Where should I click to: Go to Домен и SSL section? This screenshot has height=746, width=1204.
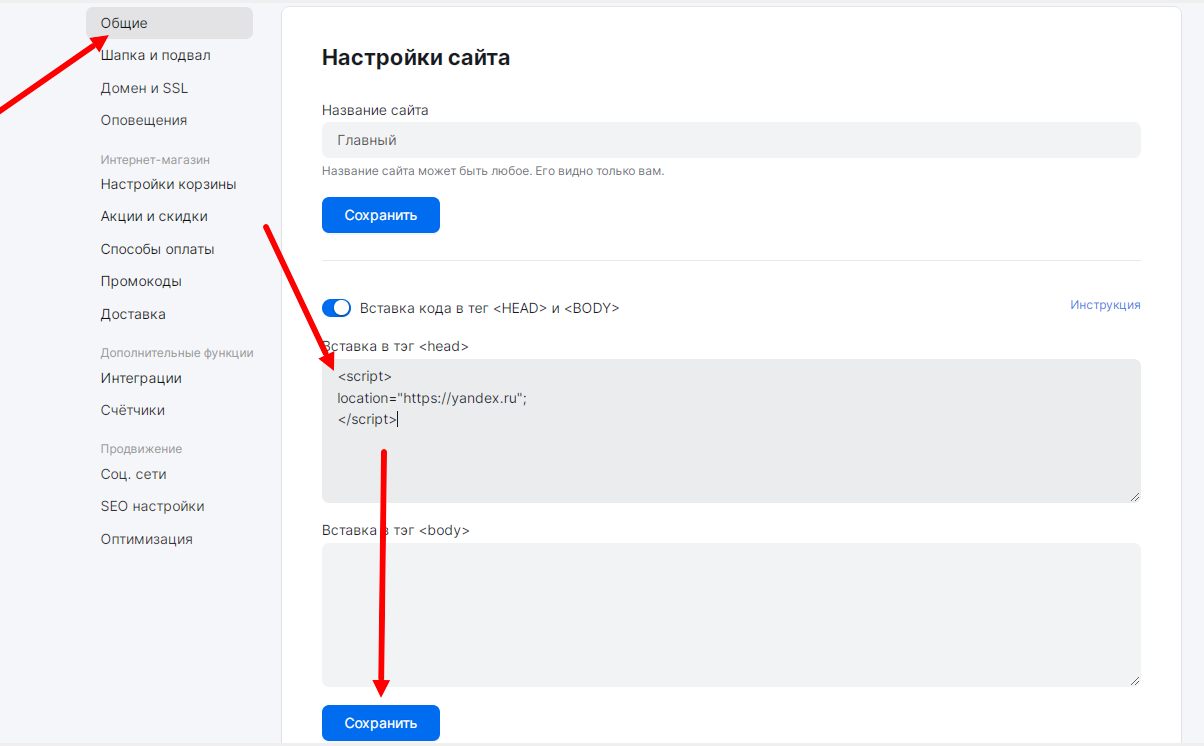pyautogui.click(x=144, y=88)
